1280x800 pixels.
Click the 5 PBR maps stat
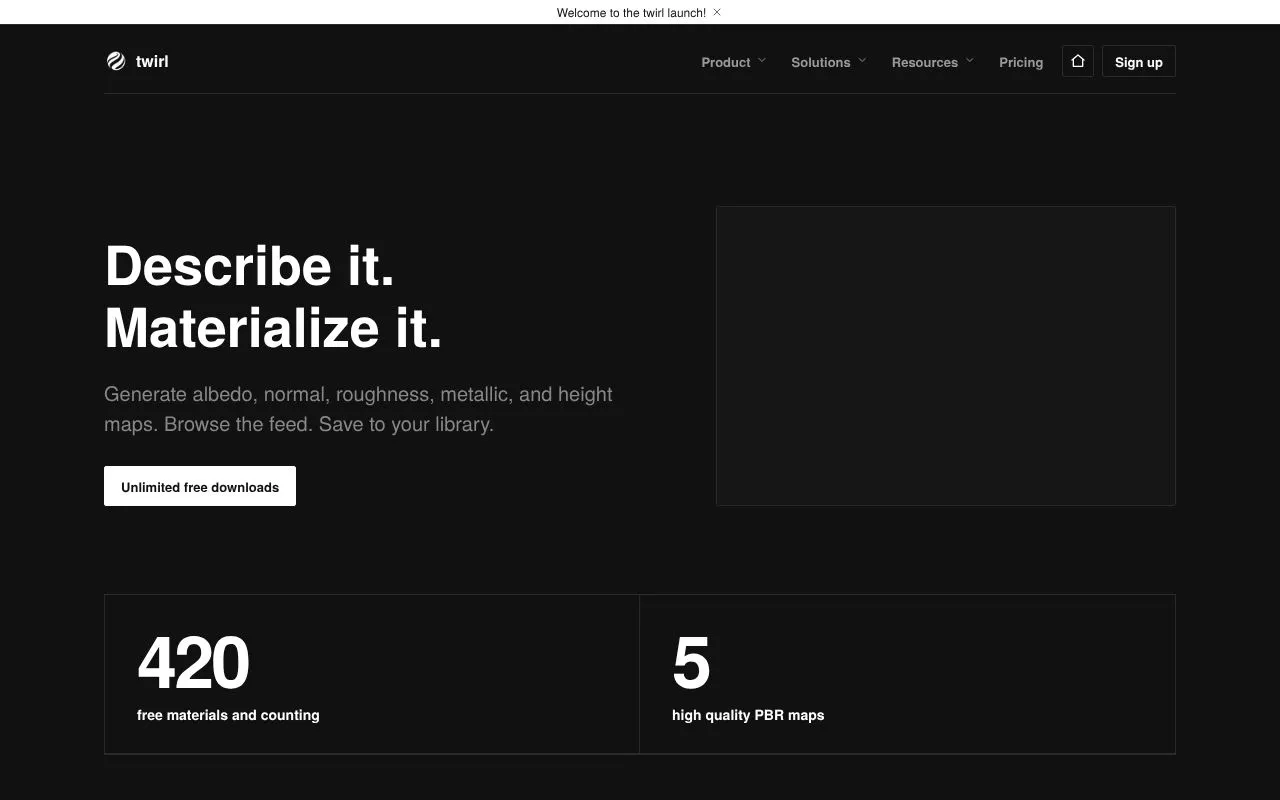point(907,674)
